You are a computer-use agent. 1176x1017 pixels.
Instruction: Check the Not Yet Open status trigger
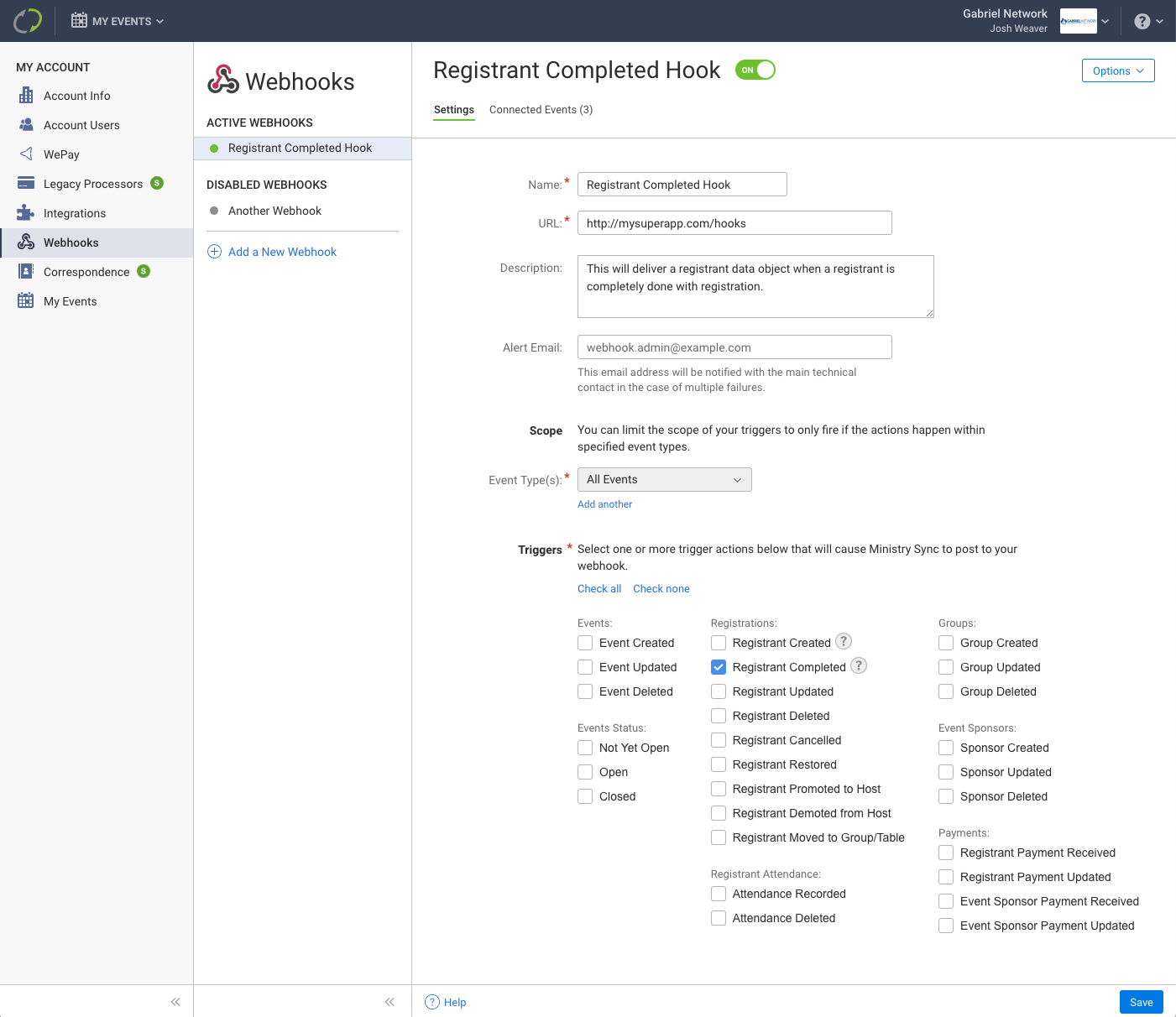tap(585, 748)
